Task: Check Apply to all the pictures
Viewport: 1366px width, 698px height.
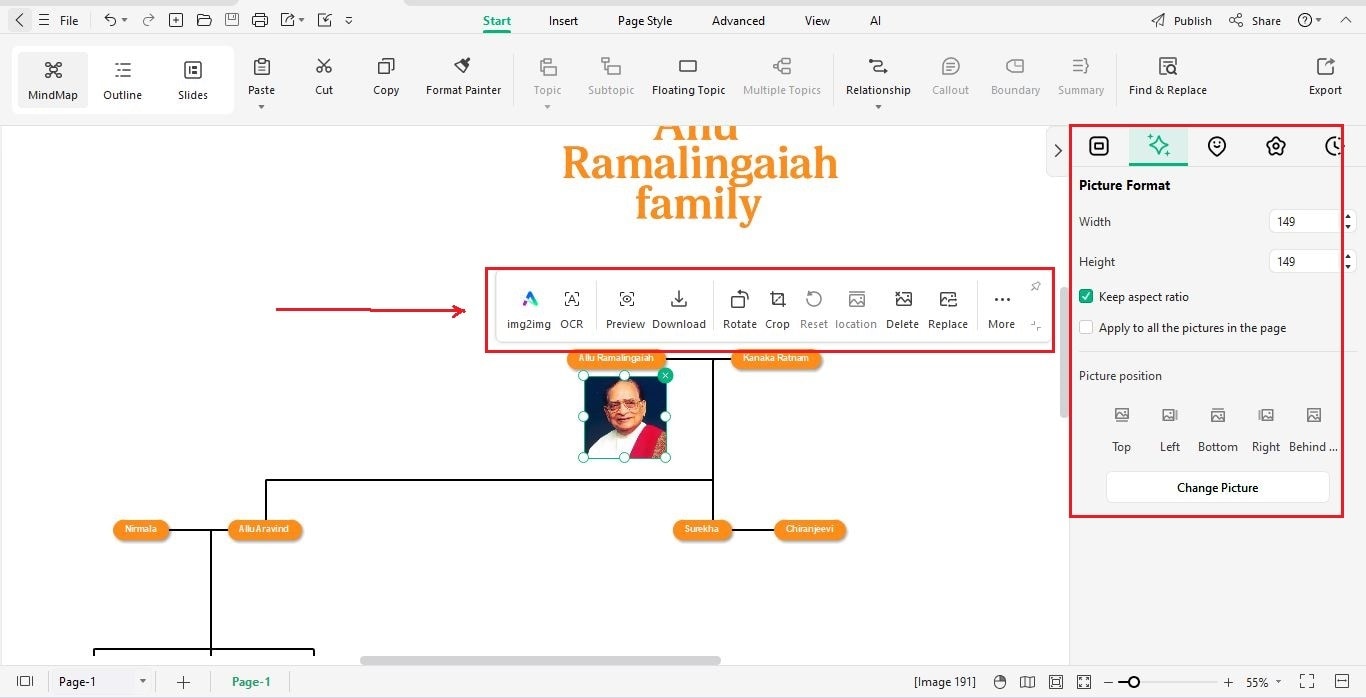Action: pyautogui.click(x=1086, y=328)
